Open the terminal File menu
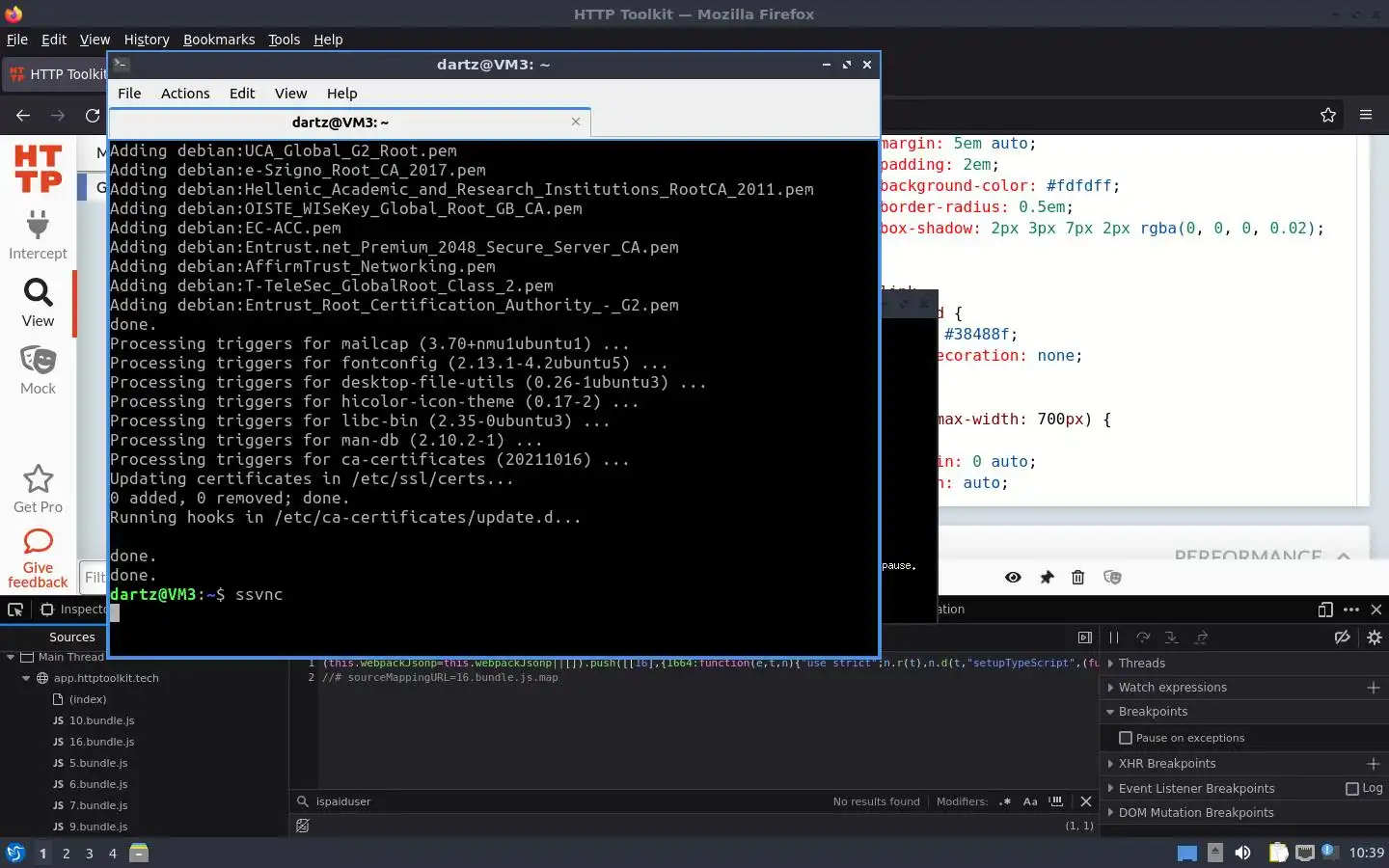The width and height of the screenshot is (1389, 868). click(129, 94)
